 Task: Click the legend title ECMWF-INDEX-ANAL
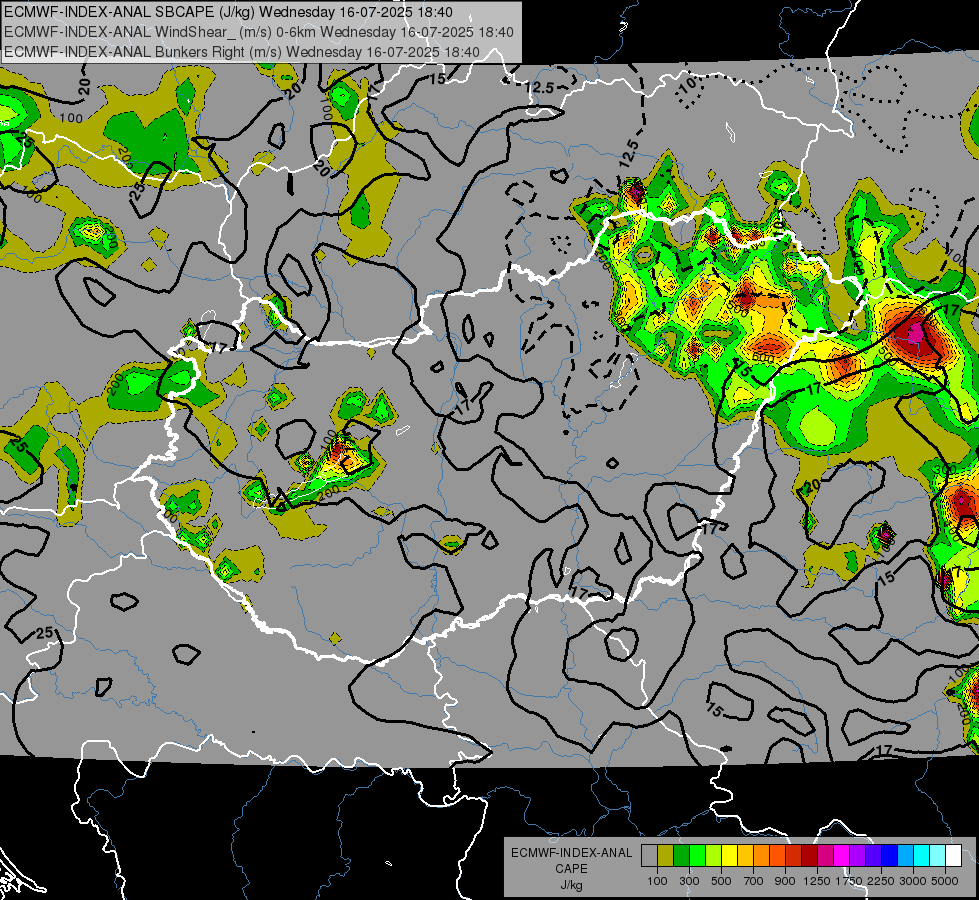pyautogui.click(x=571, y=853)
